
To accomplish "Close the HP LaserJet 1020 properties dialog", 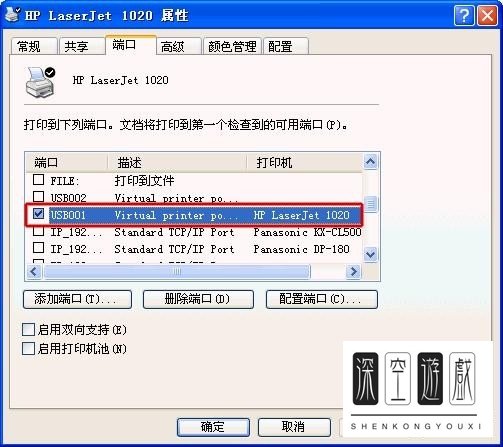I will (487, 15).
